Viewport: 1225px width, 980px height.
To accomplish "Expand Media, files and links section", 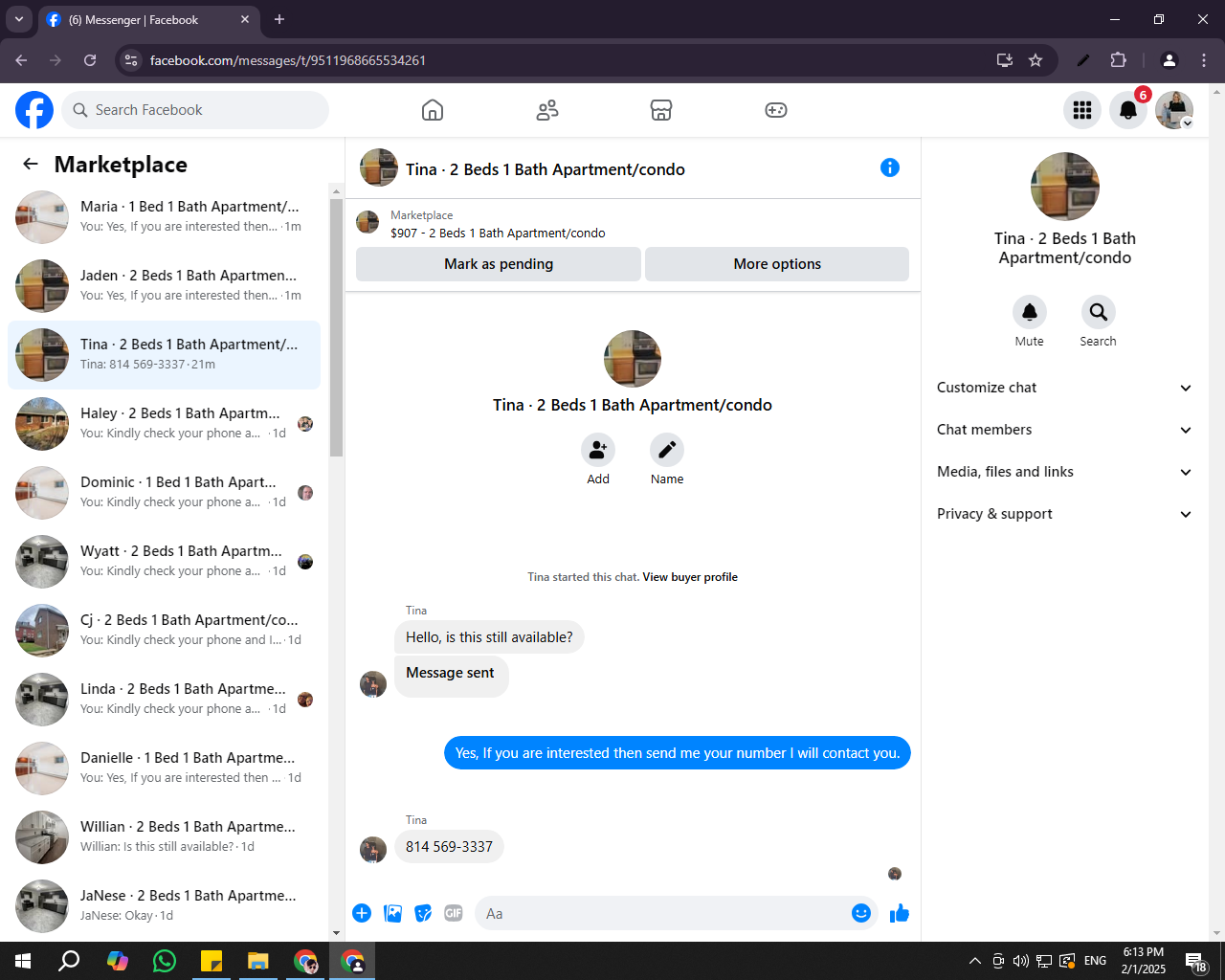I will click(1064, 472).
